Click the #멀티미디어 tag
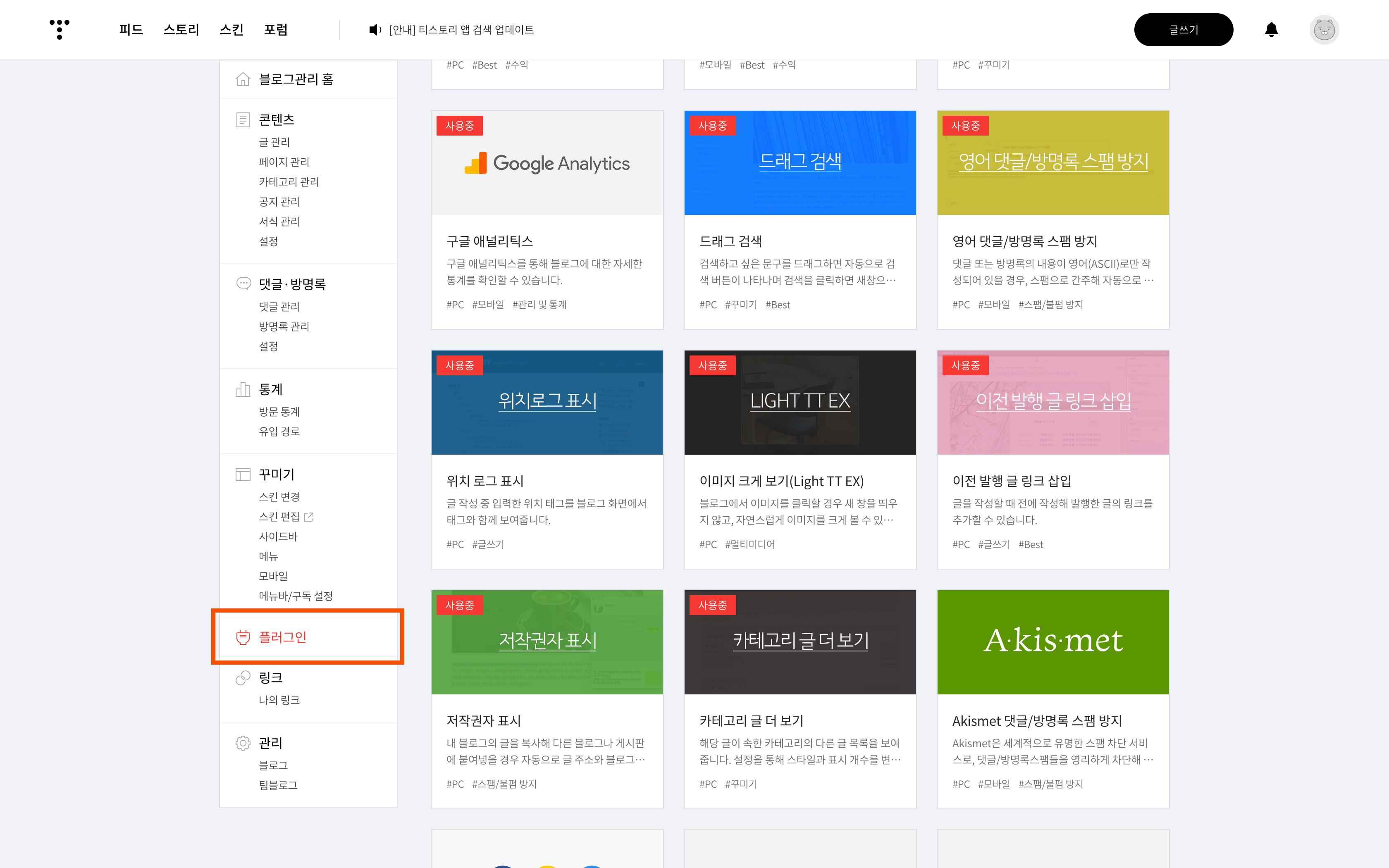This screenshot has width=1389, height=868. [x=749, y=544]
